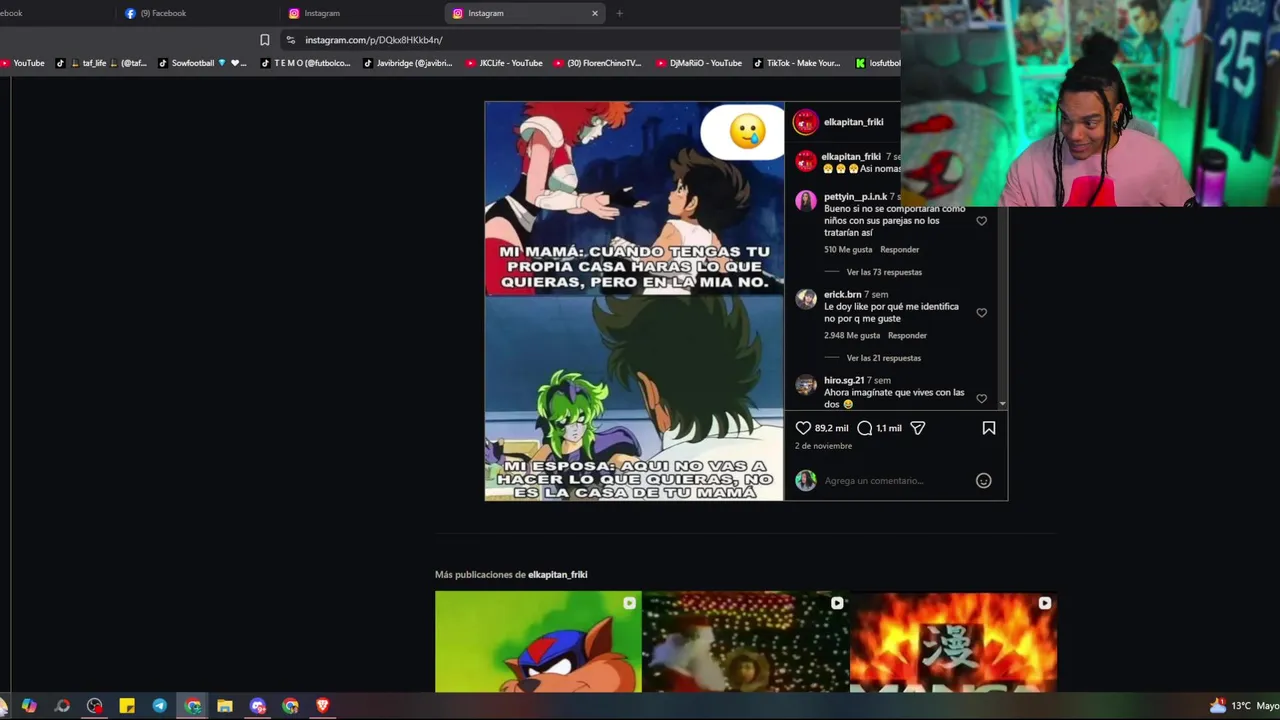1280x720 pixels.
Task: Click the '2 de noviembre' post date
Action: tap(823, 446)
